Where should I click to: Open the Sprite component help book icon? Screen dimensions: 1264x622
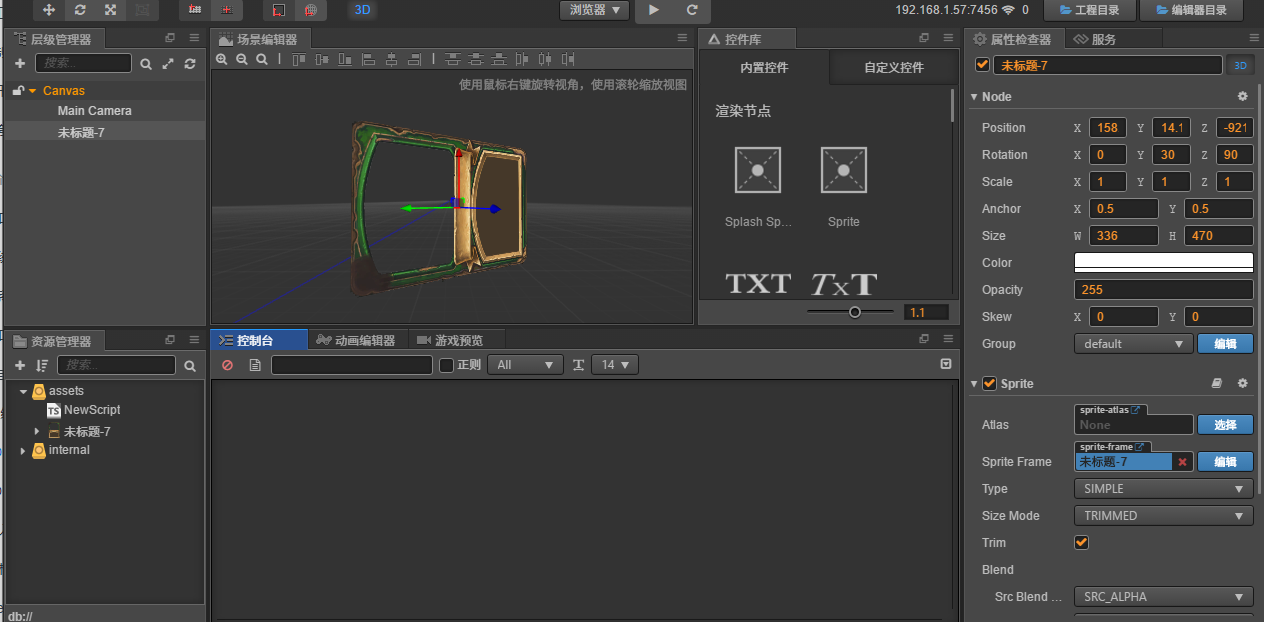tap(1217, 383)
